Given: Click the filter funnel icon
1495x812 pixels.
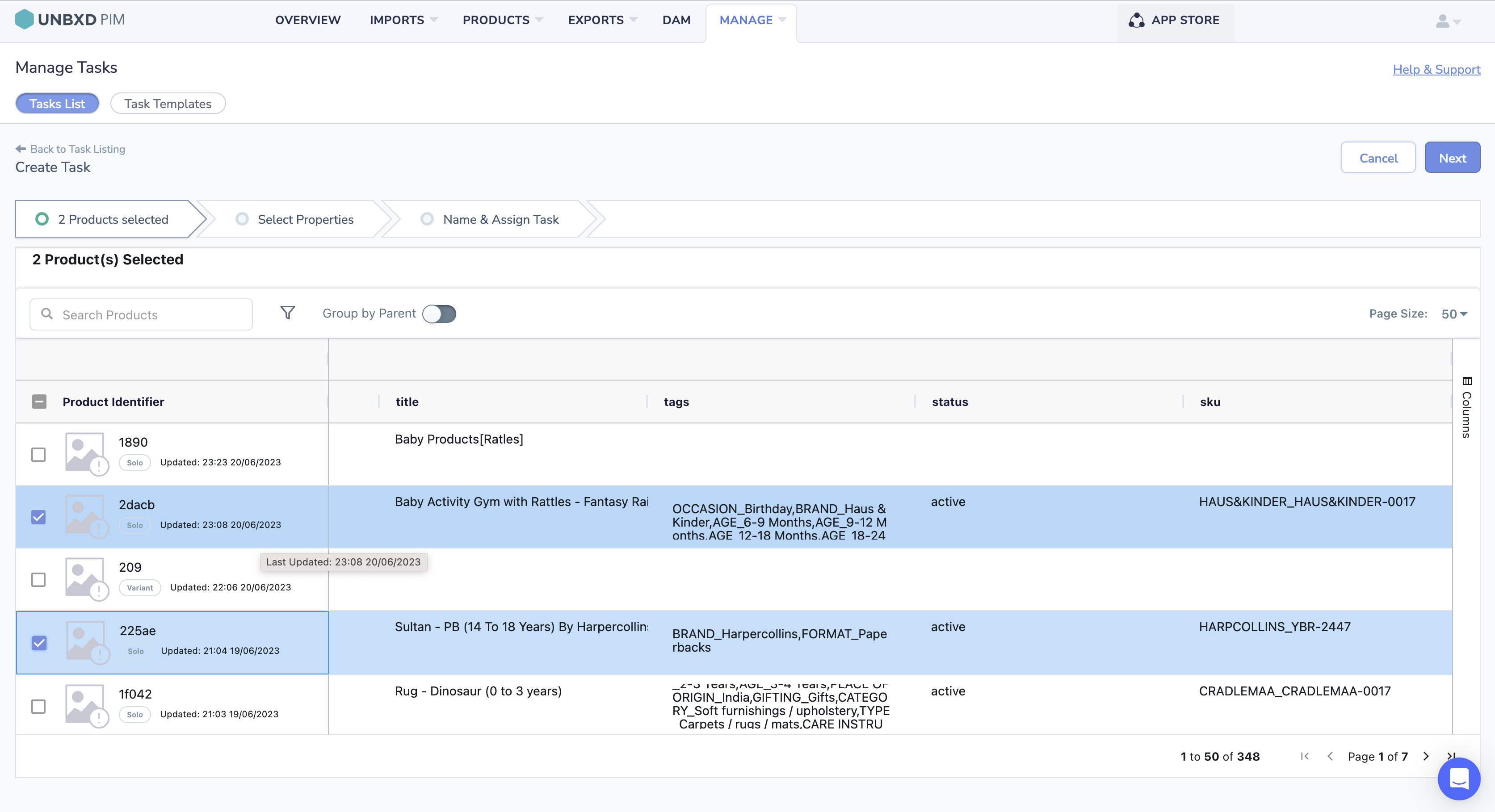Looking at the screenshot, I should pos(287,313).
